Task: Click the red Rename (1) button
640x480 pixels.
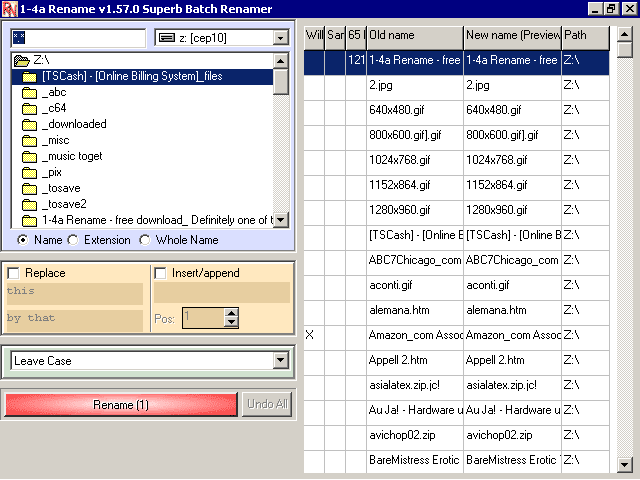Action: point(121,404)
